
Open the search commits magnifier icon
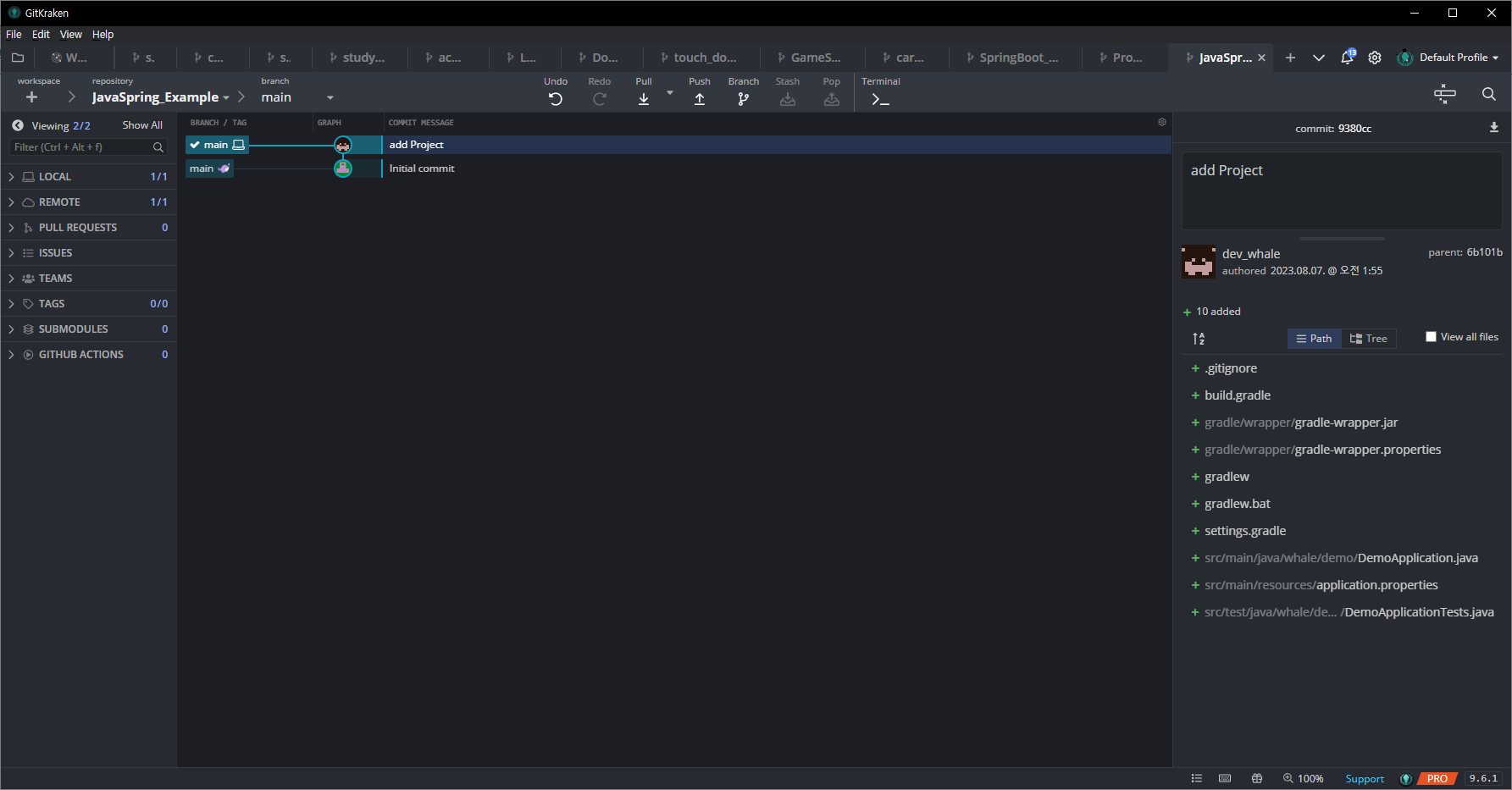pos(1488,94)
